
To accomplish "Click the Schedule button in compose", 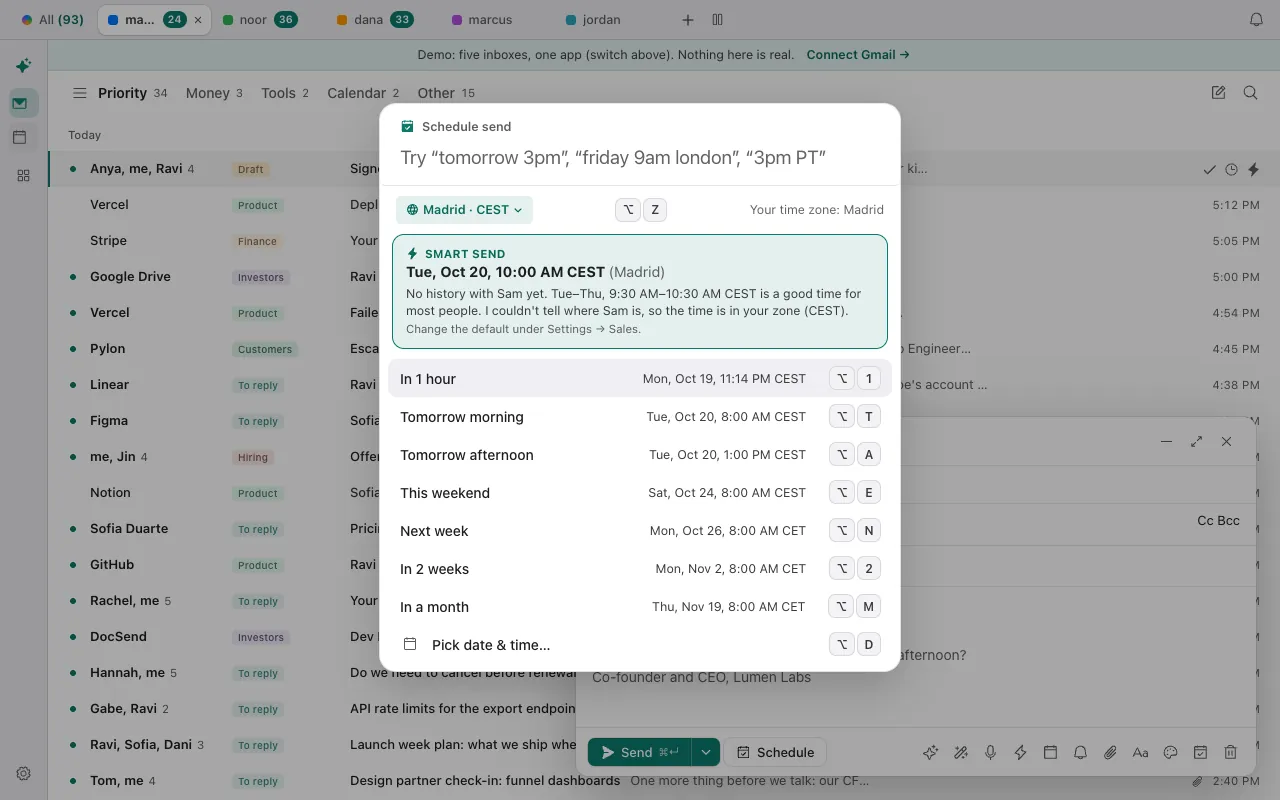I will tap(775, 752).
